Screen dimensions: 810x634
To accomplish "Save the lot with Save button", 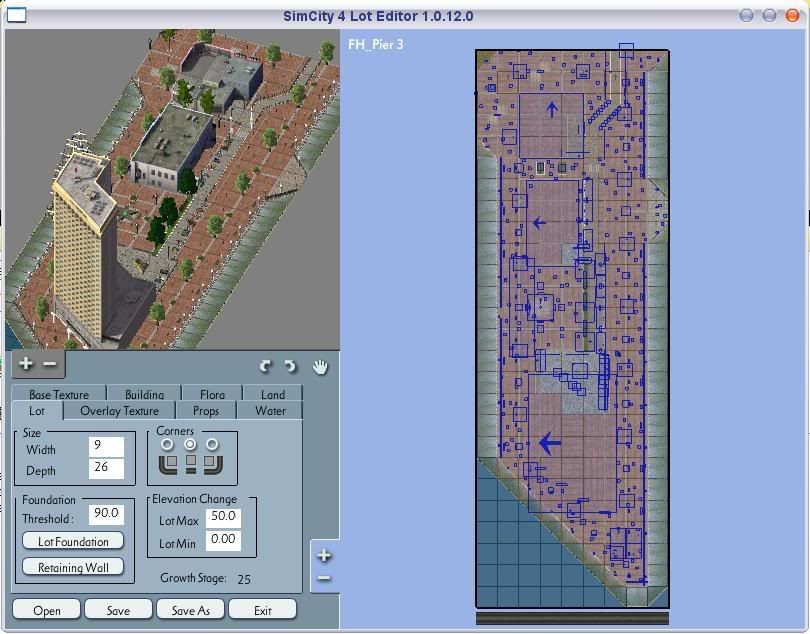I will pos(118,610).
